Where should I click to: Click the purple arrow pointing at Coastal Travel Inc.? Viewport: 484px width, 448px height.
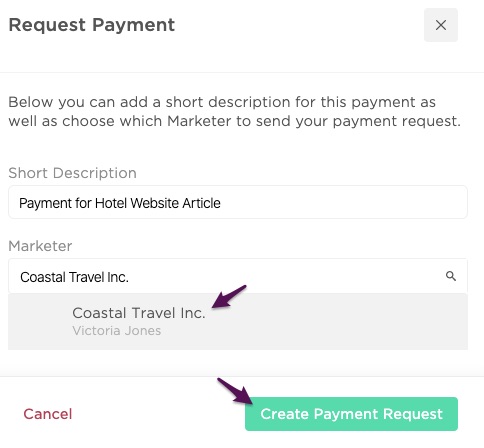229,296
